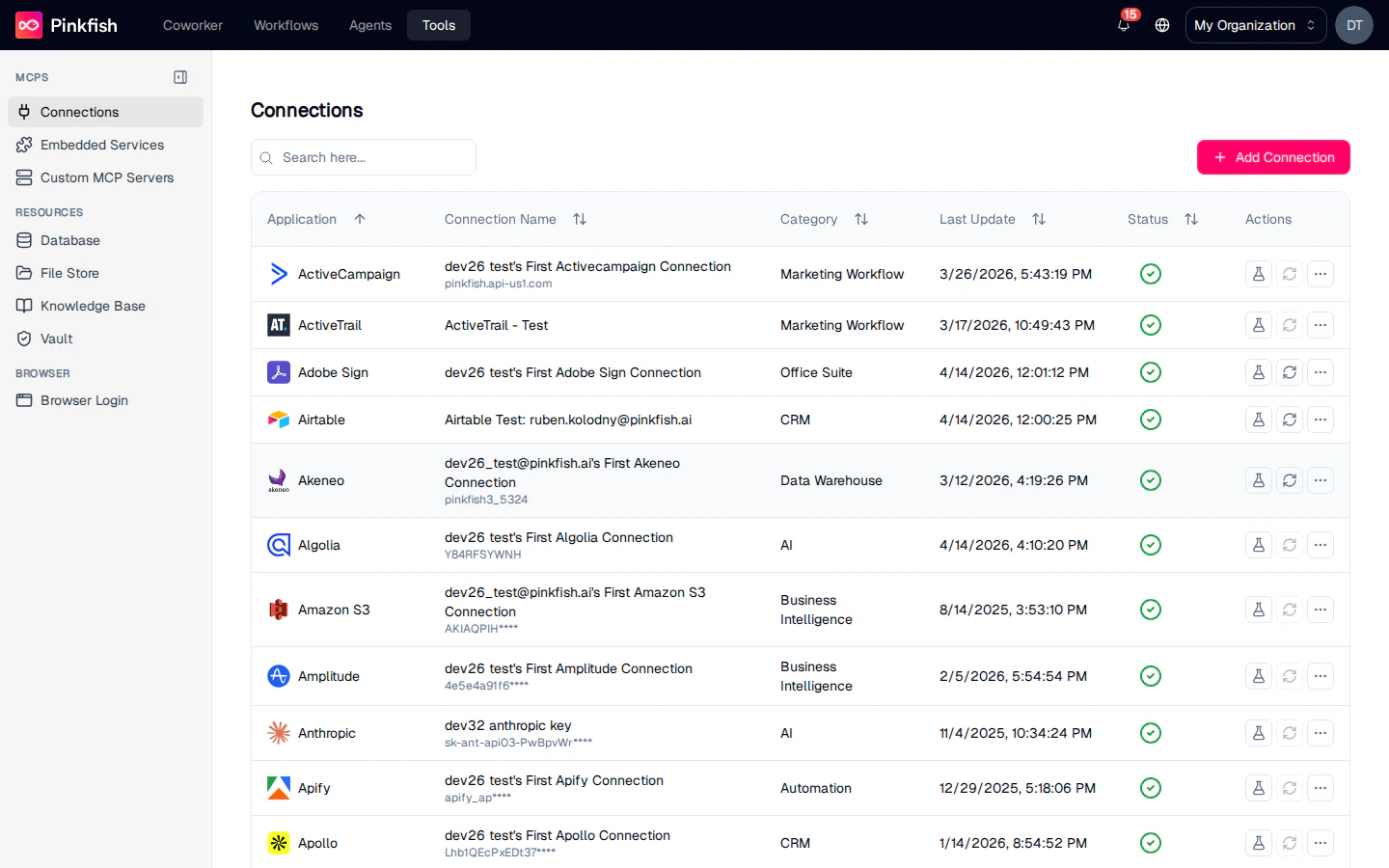The width and height of the screenshot is (1389, 868).
Task: Open the Vault resource
Action: (57, 339)
